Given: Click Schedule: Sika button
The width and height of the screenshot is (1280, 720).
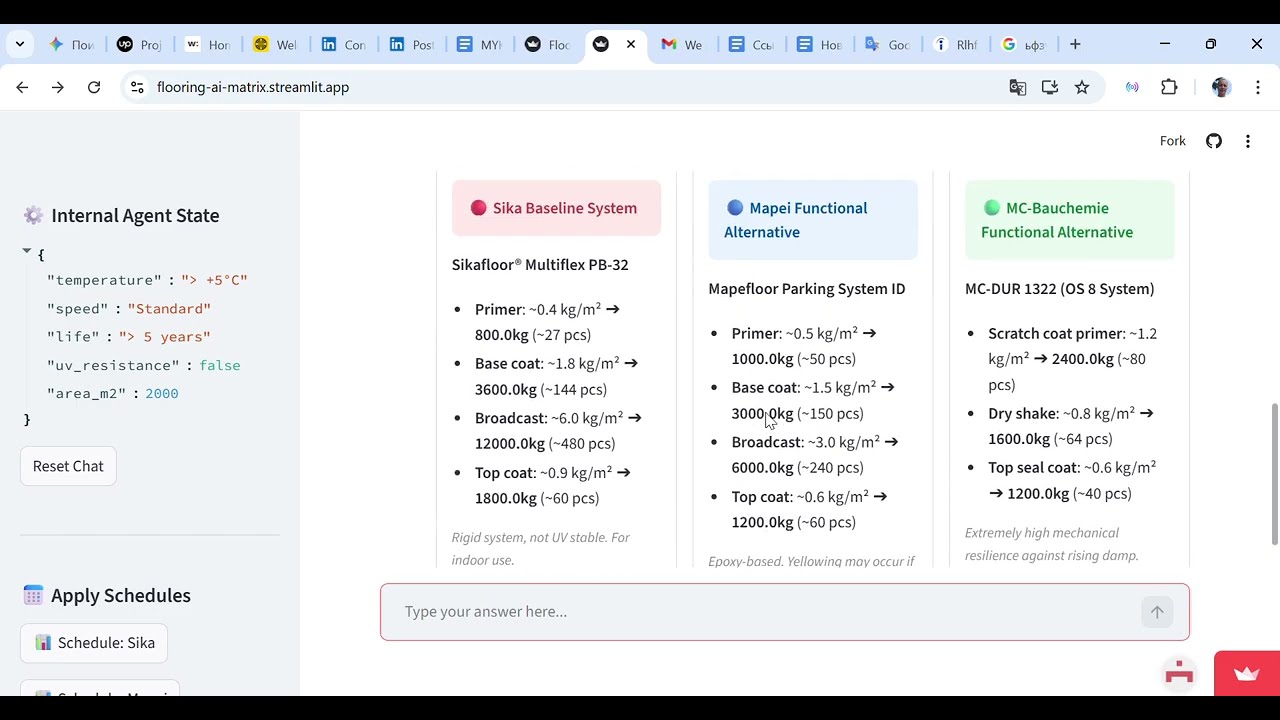Looking at the screenshot, I should [x=94, y=643].
